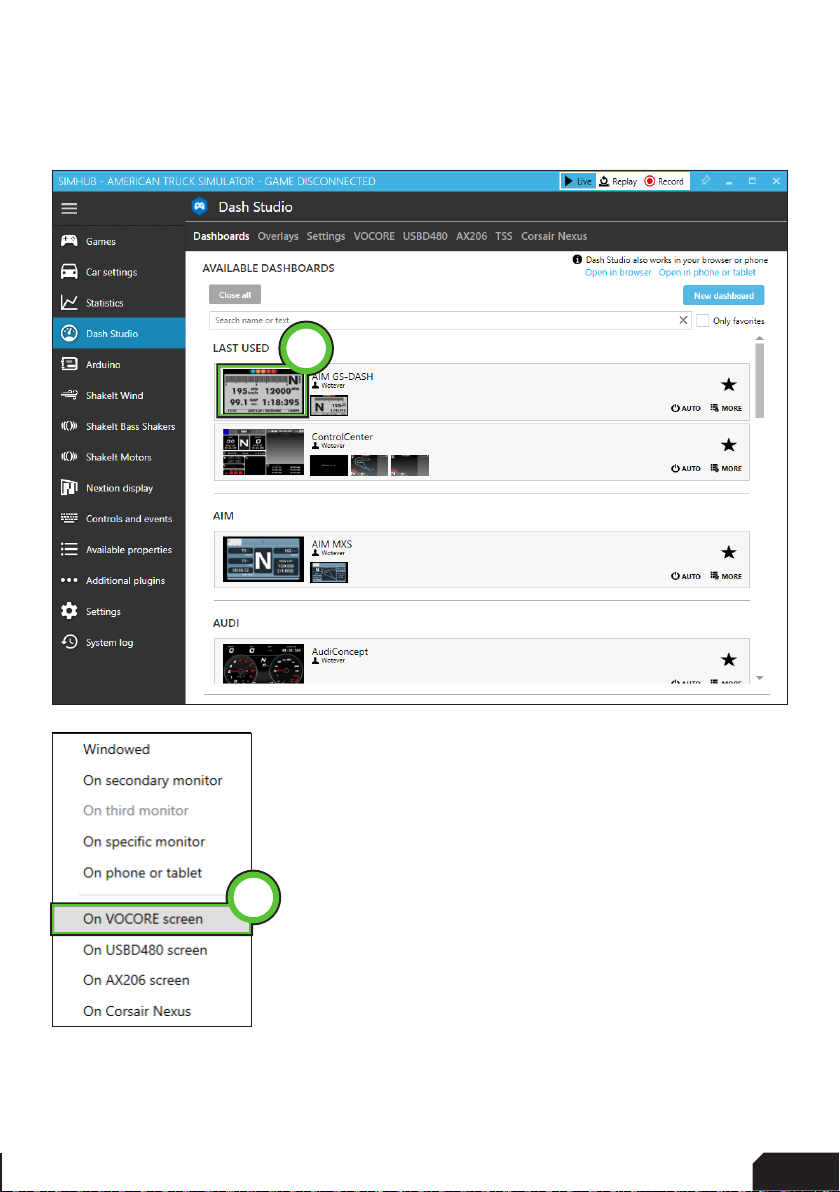The image size is (840, 1192).
Task: Toggle AUTO for AIM GS-DASH
Action: [x=686, y=408]
